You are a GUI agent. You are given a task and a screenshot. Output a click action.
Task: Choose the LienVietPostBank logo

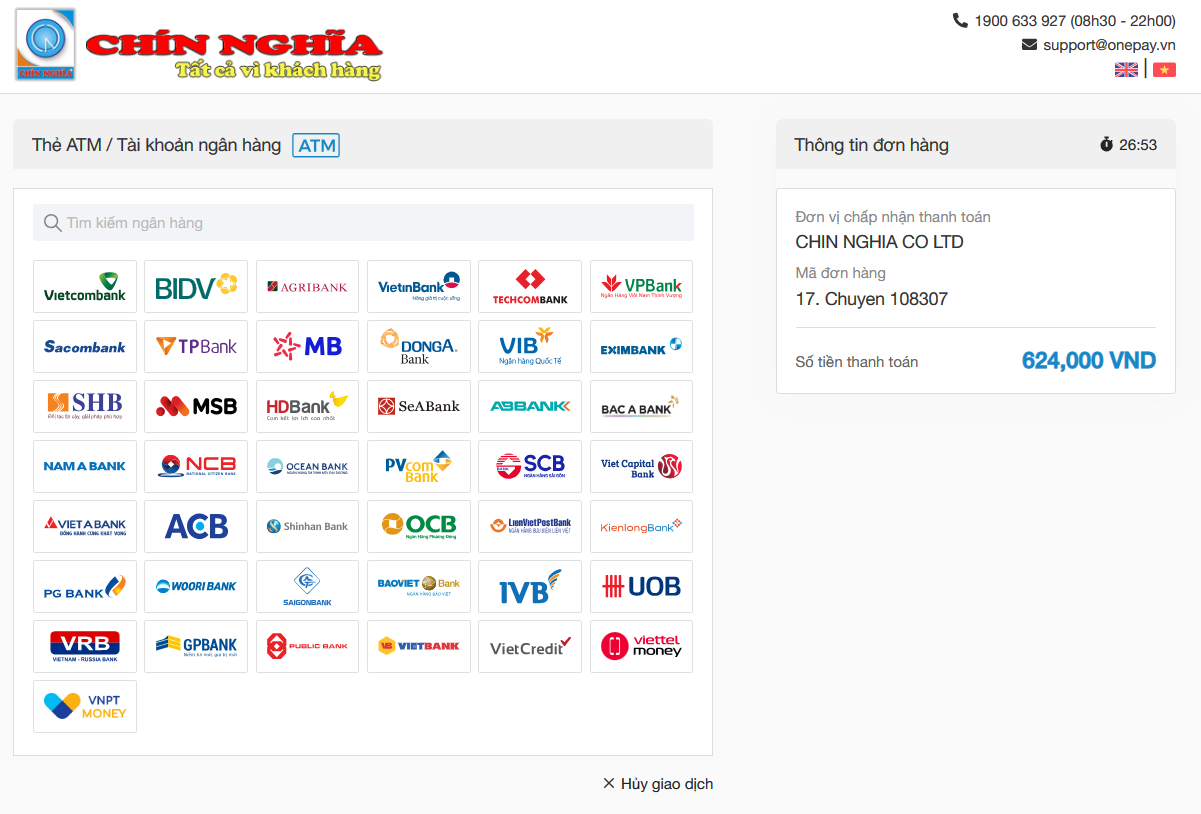530,527
